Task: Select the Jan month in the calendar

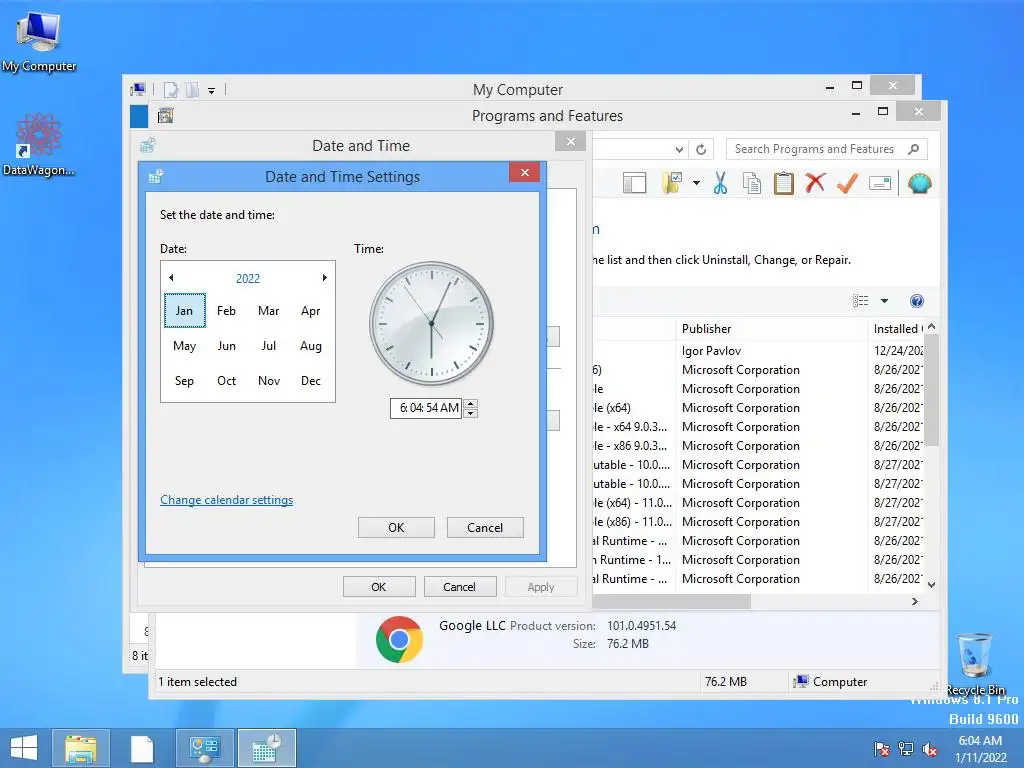Action: coord(184,311)
